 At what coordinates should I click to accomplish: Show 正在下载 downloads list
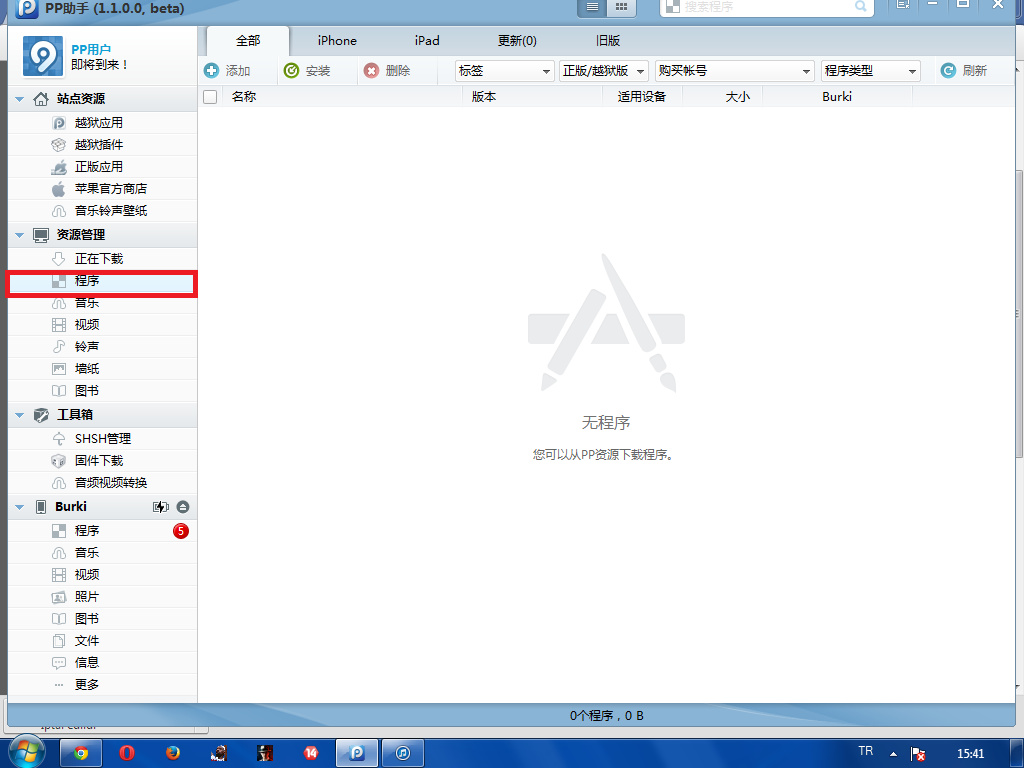pyautogui.click(x=102, y=259)
